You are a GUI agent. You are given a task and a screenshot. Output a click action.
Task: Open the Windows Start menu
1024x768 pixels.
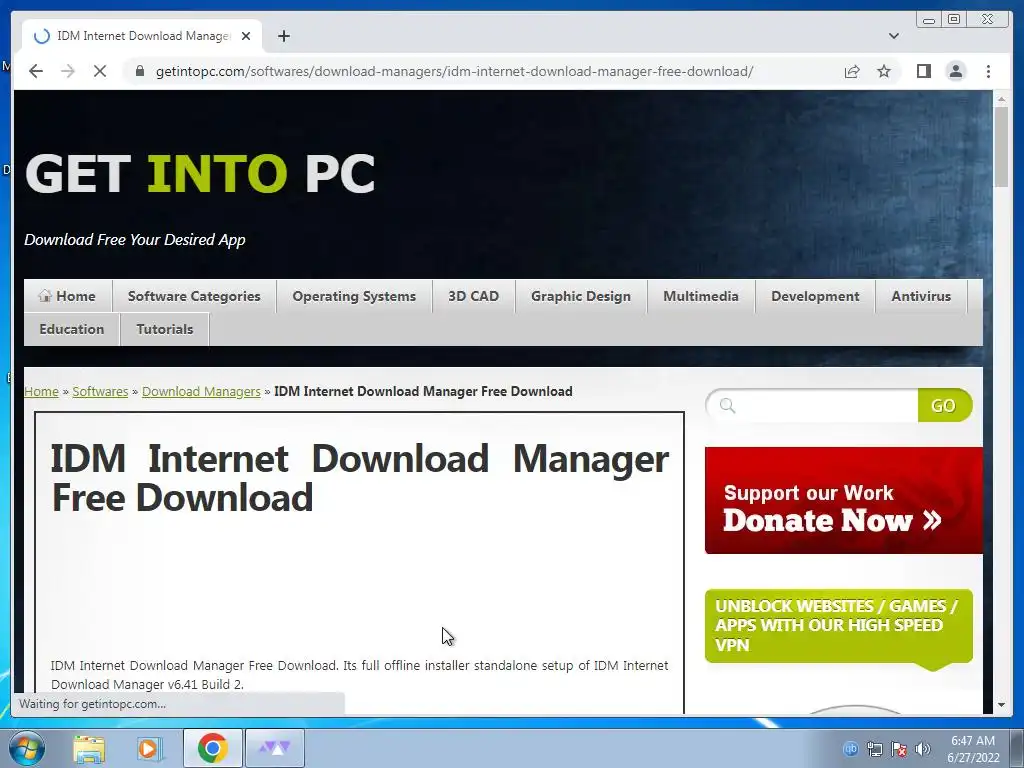pyautogui.click(x=27, y=748)
